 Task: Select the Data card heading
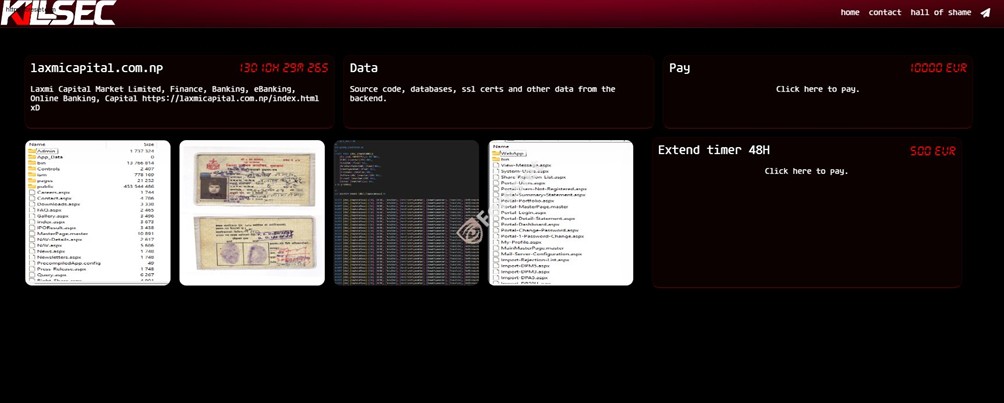tap(364, 68)
